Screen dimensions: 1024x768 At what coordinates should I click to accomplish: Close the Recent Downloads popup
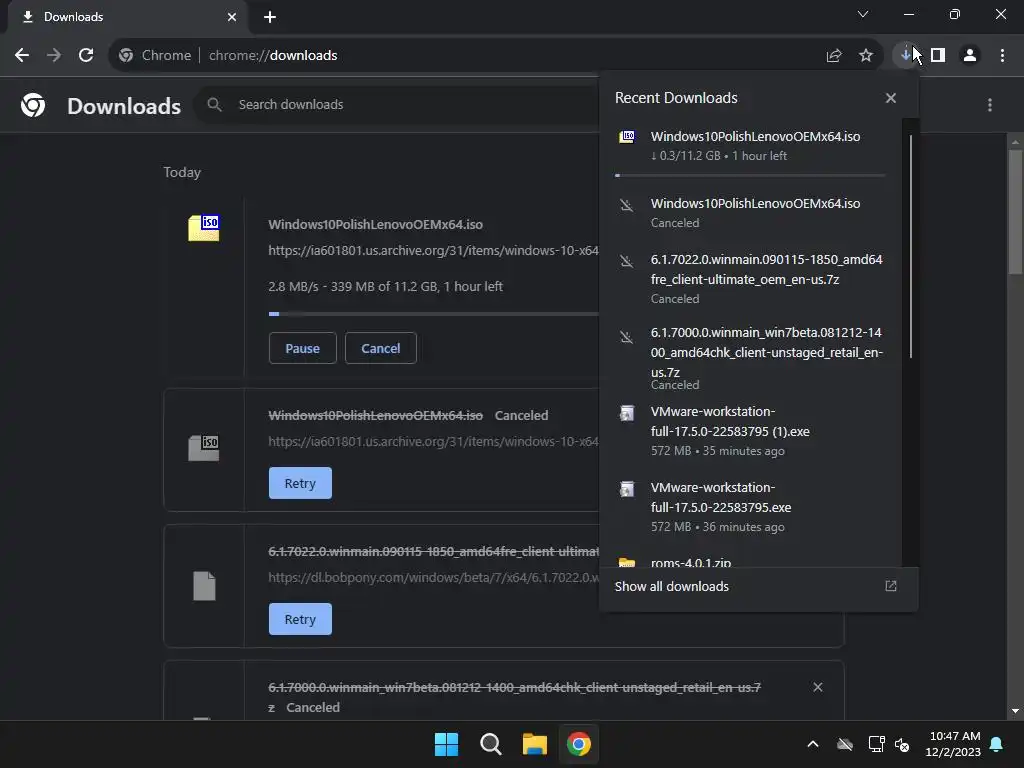point(891,98)
